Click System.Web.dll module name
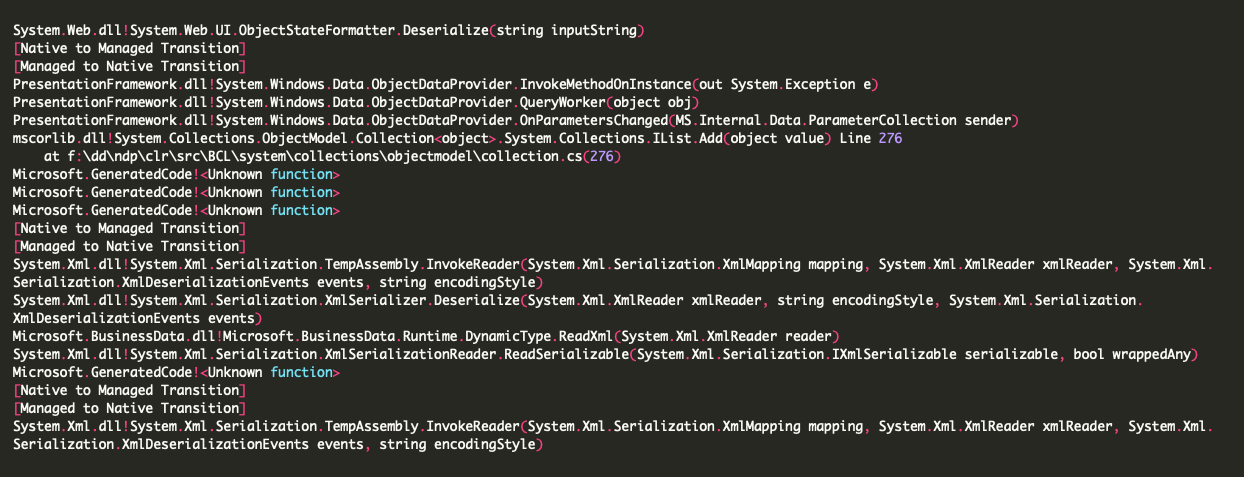This screenshot has width=1244, height=477. (56, 30)
